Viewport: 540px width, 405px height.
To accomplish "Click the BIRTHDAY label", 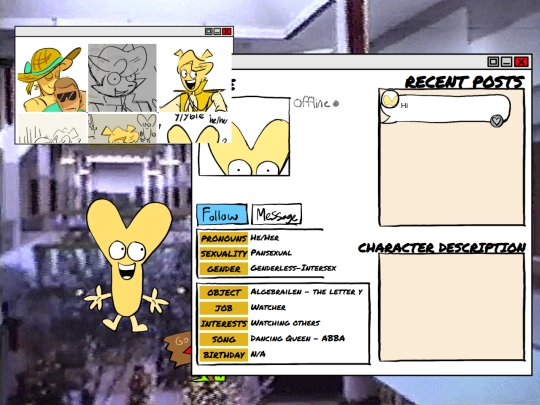I will 224,355.
